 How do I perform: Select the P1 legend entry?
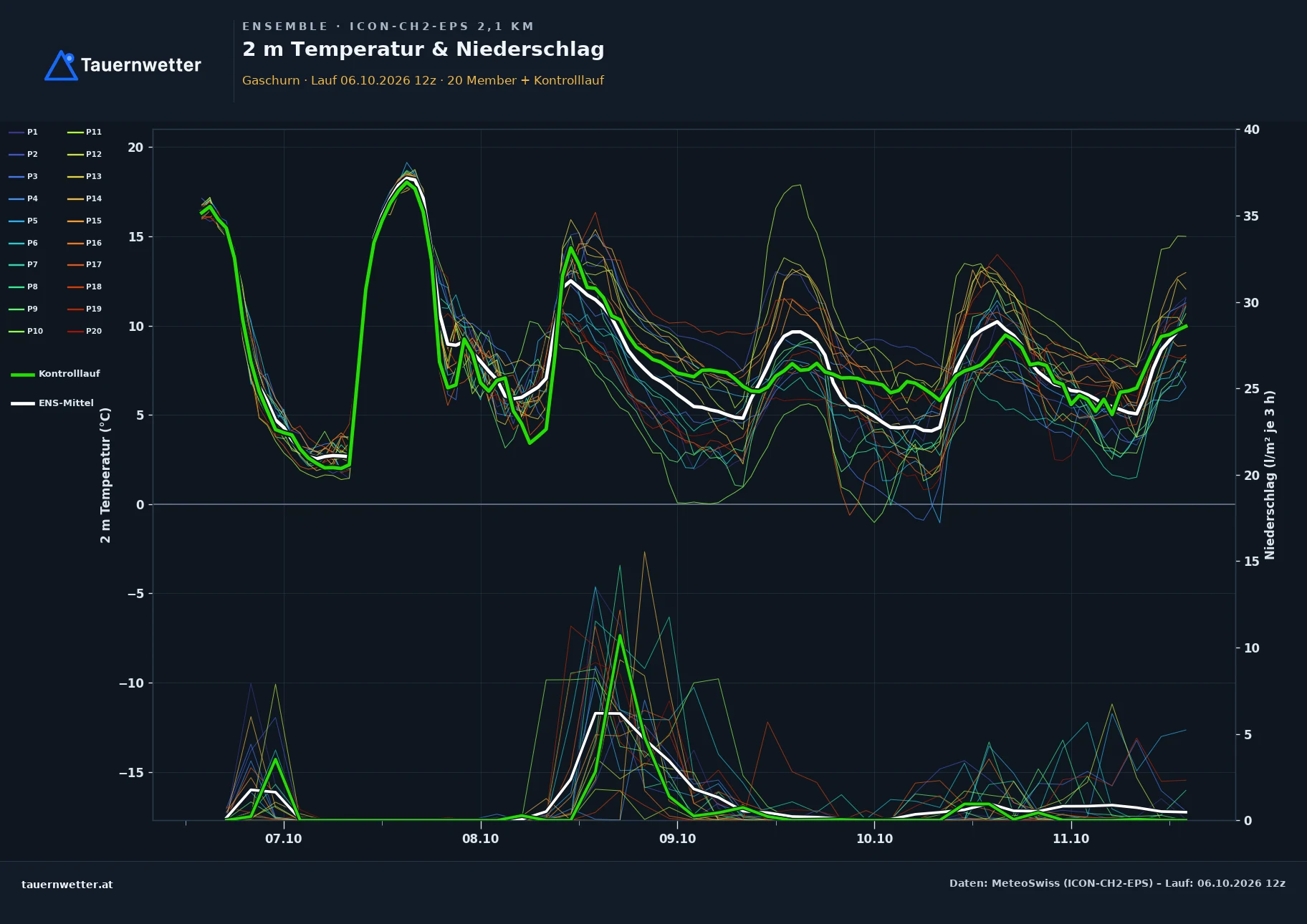pos(24,132)
